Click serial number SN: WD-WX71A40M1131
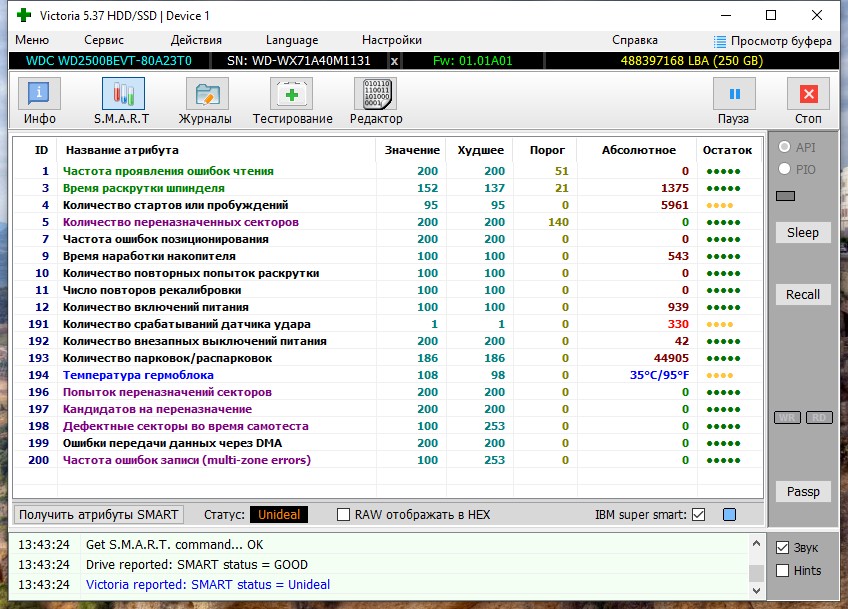The image size is (848, 609). [299, 61]
